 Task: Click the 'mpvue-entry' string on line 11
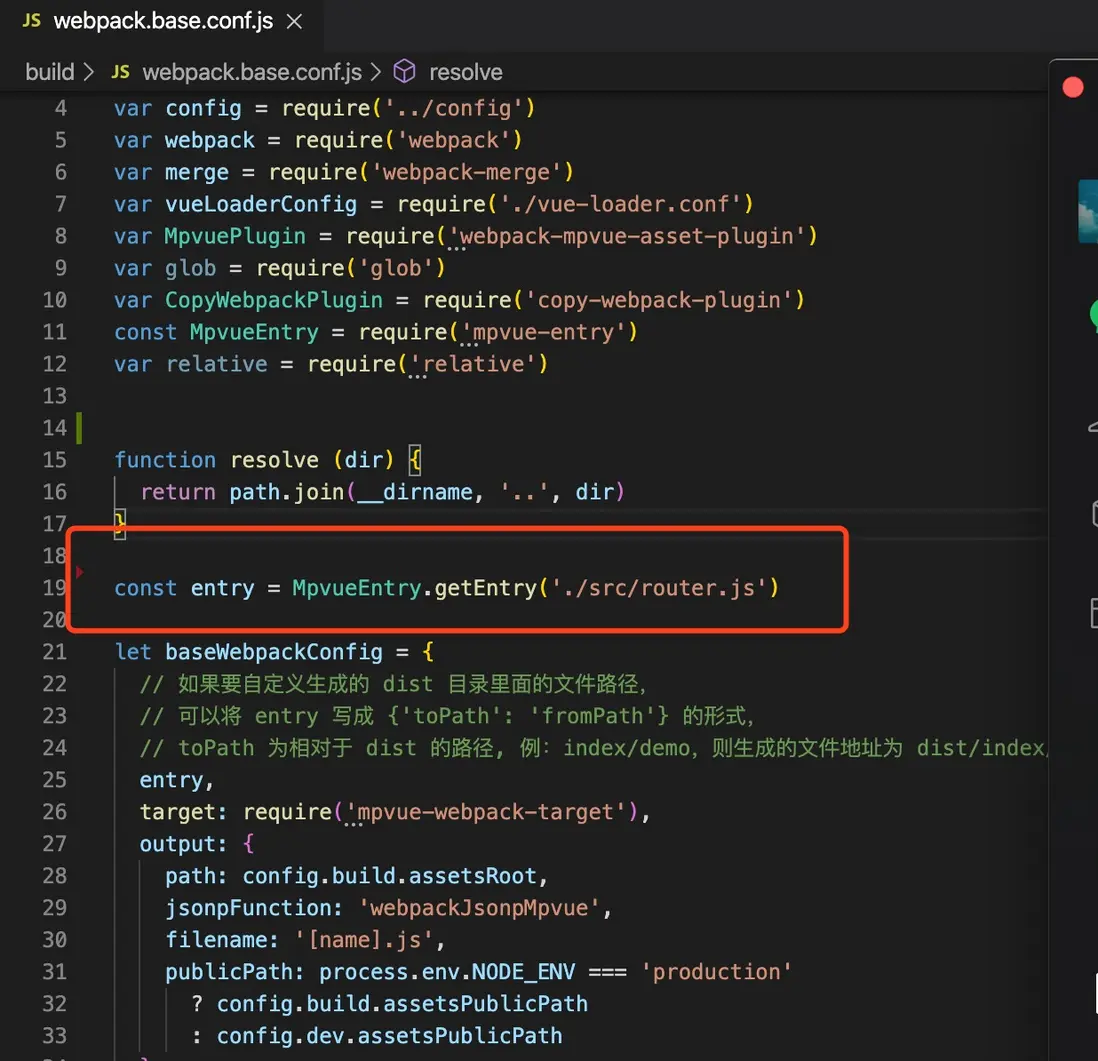tap(543, 333)
